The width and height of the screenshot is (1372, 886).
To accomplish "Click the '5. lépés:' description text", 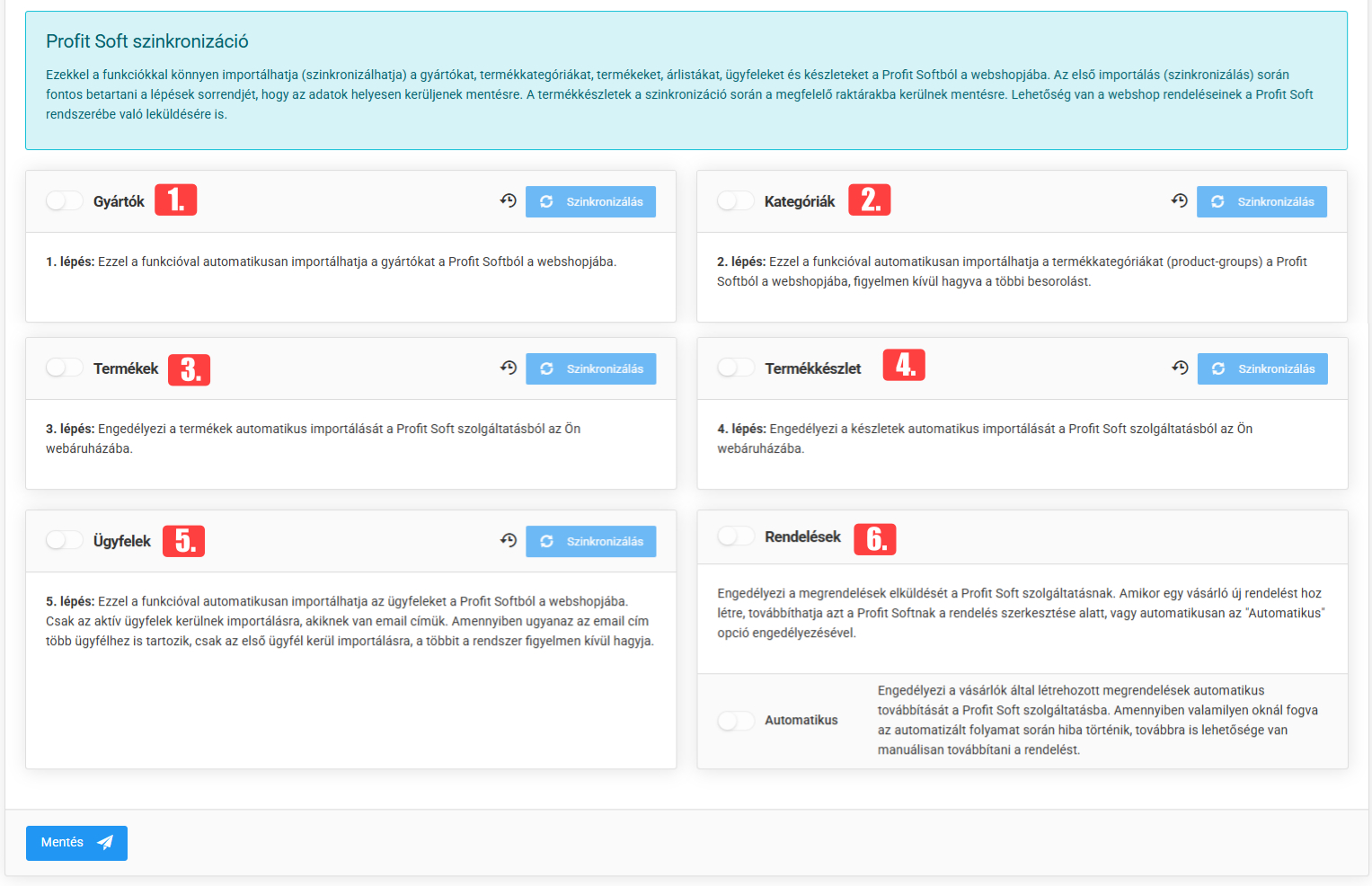I will [350, 621].
